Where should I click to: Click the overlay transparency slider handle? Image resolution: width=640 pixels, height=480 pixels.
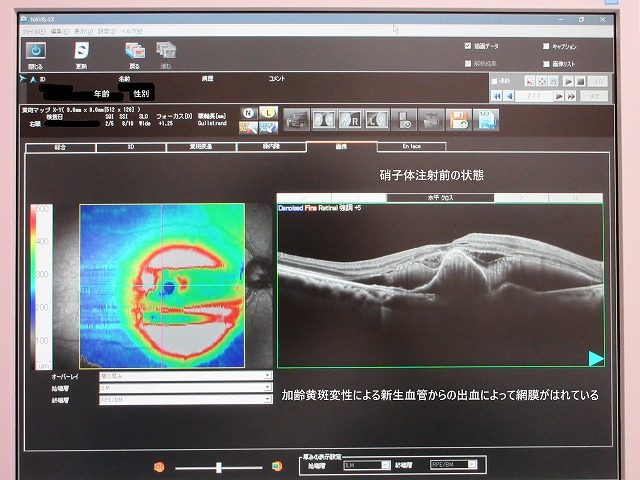(x=218, y=467)
